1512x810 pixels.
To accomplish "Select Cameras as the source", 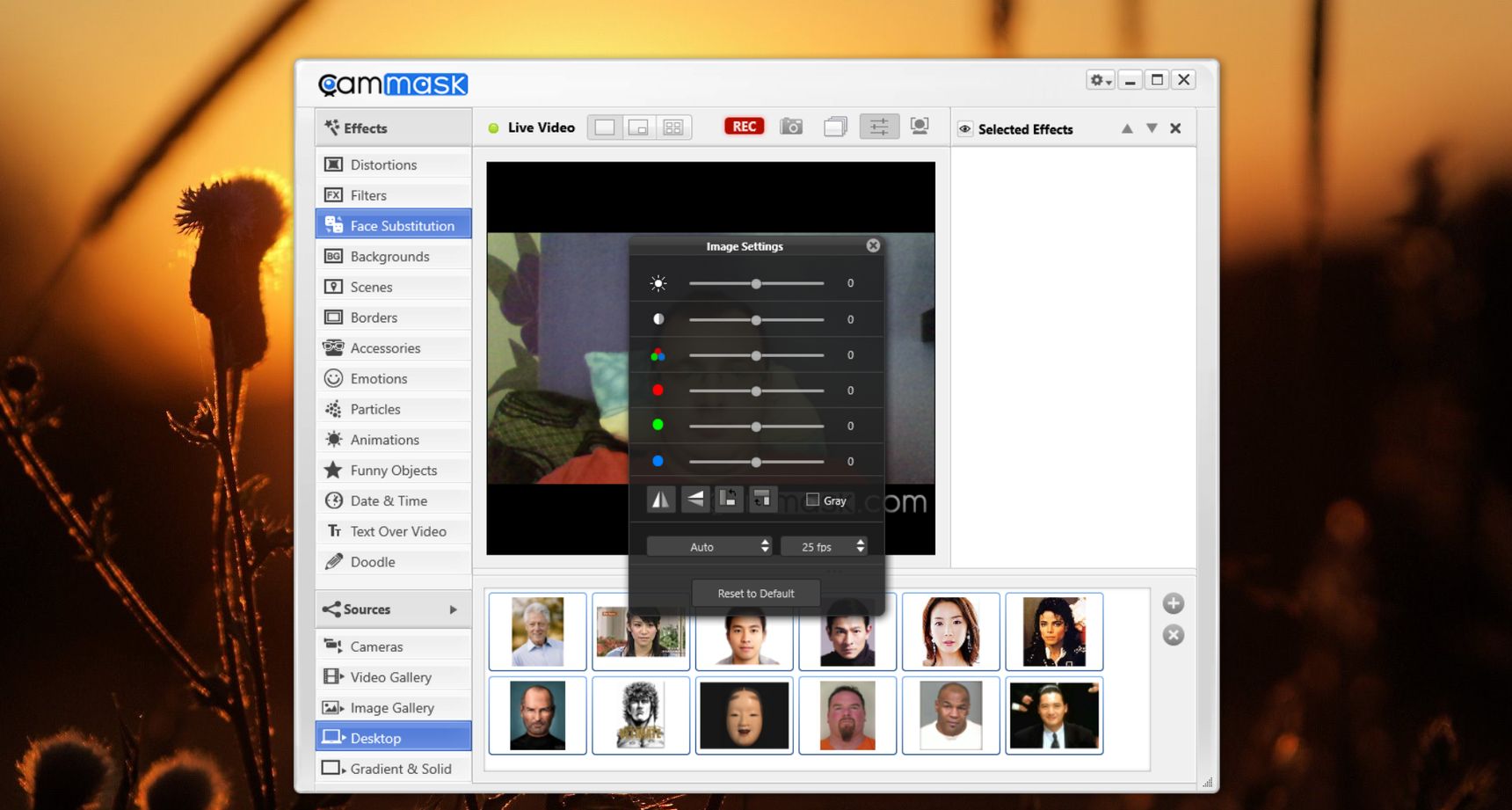I will pyautogui.click(x=393, y=646).
